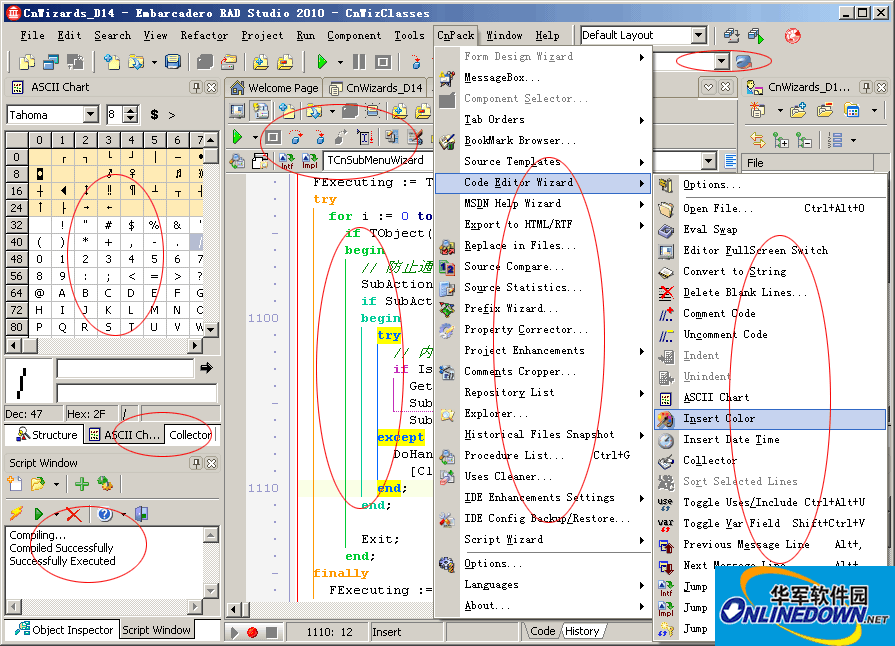This screenshot has width=895, height=646.
Task: Select character A in ASCII chart
Action: [x=62, y=293]
